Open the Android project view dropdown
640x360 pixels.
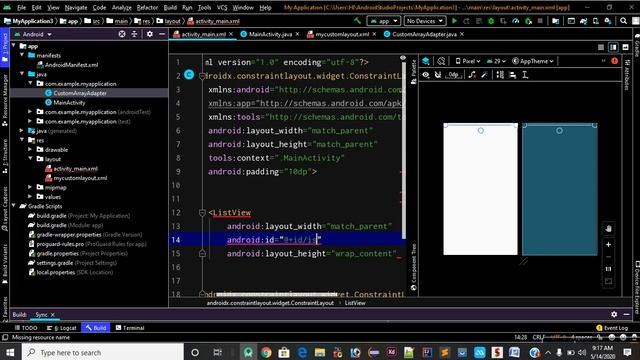[x=33, y=34]
